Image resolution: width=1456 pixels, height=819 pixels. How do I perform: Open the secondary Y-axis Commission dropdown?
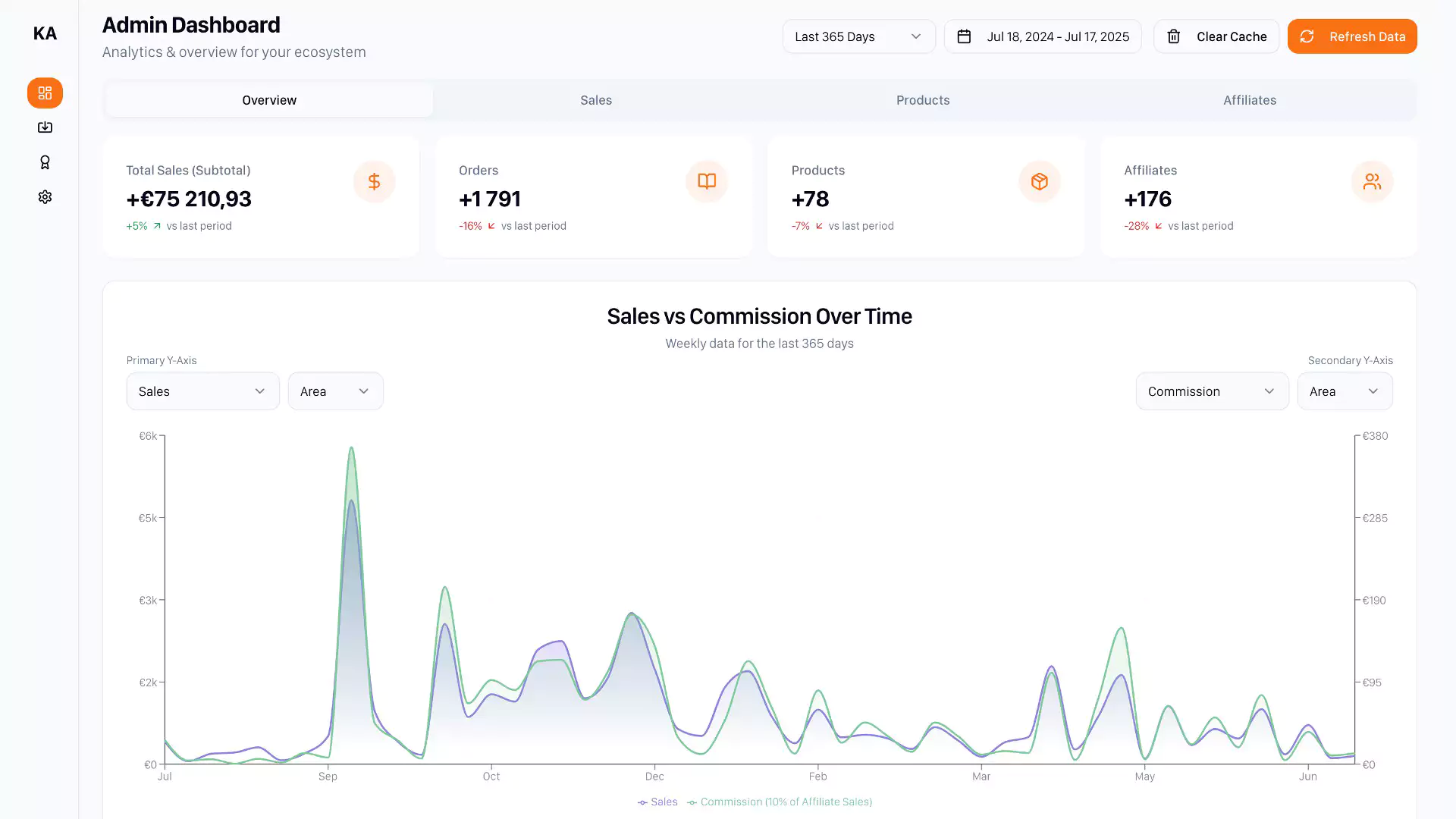(1211, 391)
